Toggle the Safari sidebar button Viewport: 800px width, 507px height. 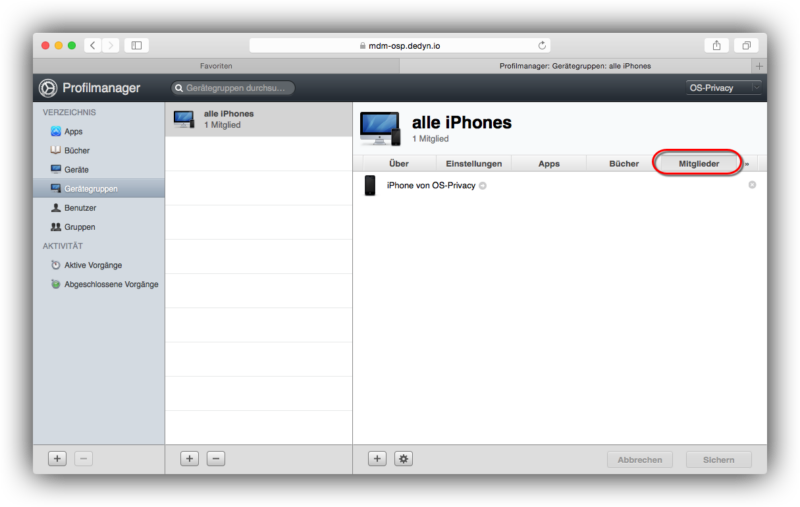click(x=137, y=45)
